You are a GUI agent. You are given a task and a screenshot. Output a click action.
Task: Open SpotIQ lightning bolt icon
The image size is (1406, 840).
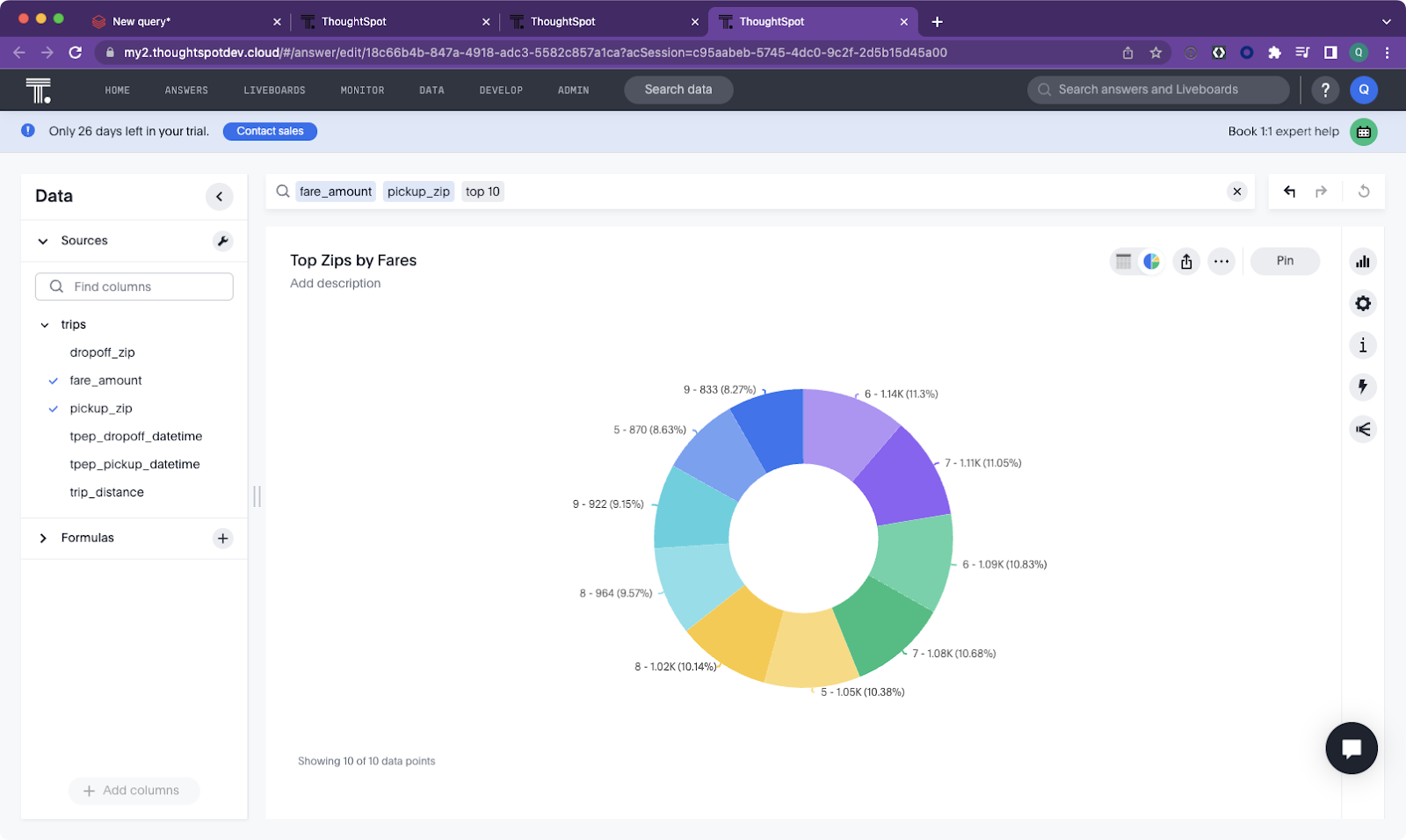click(1362, 387)
